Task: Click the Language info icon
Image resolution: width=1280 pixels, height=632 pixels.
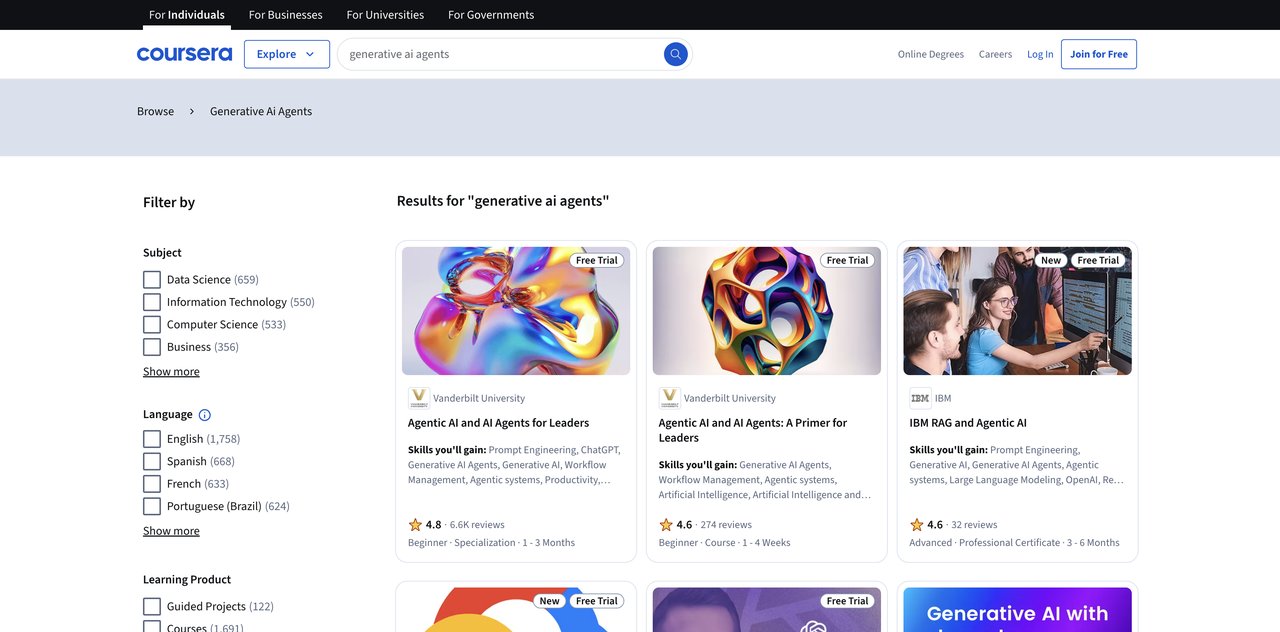Action: coord(205,415)
